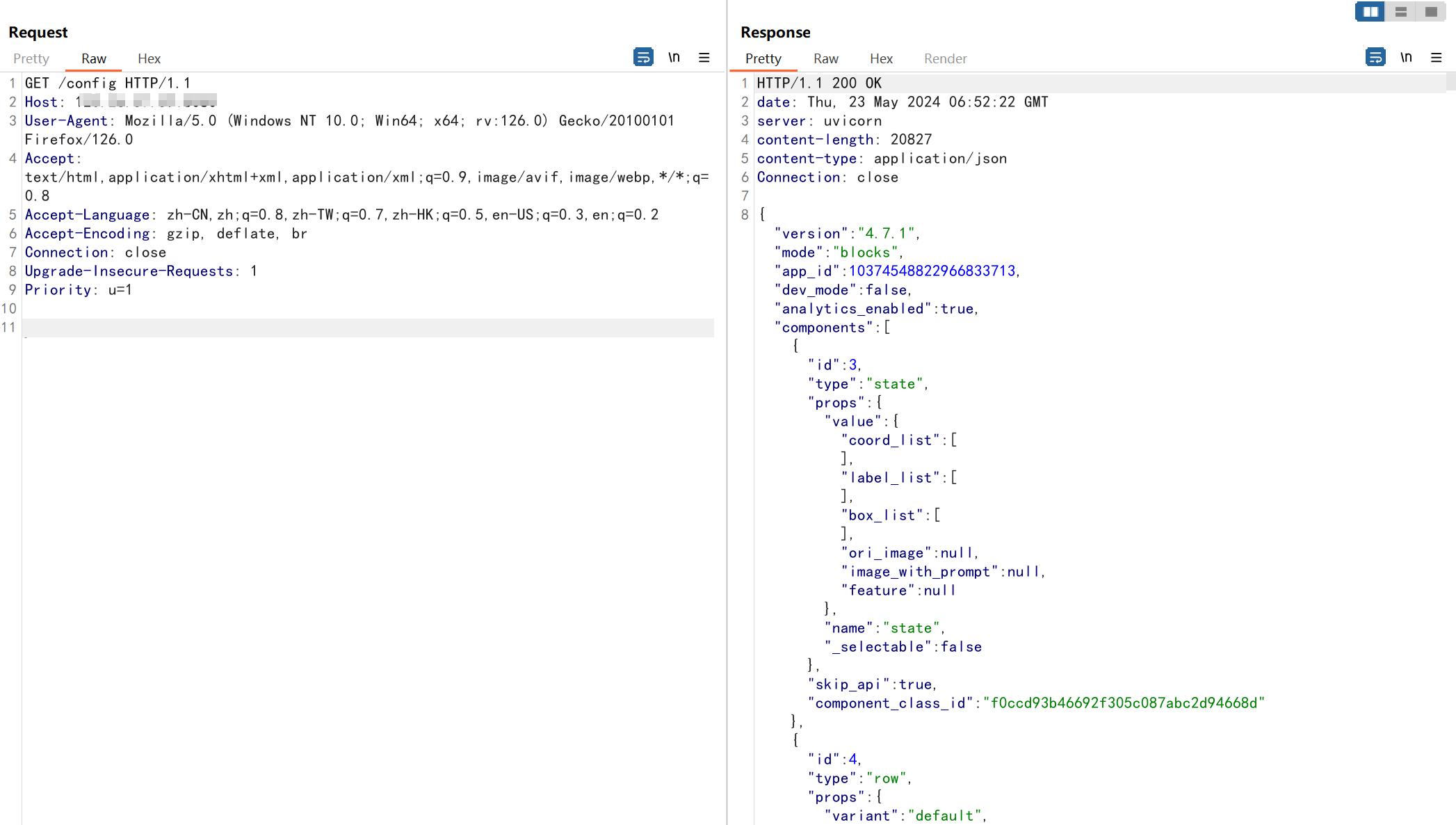This screenshot has height=825, width=1456.
Task: Select the Request Raw tab
Action: 93,58
